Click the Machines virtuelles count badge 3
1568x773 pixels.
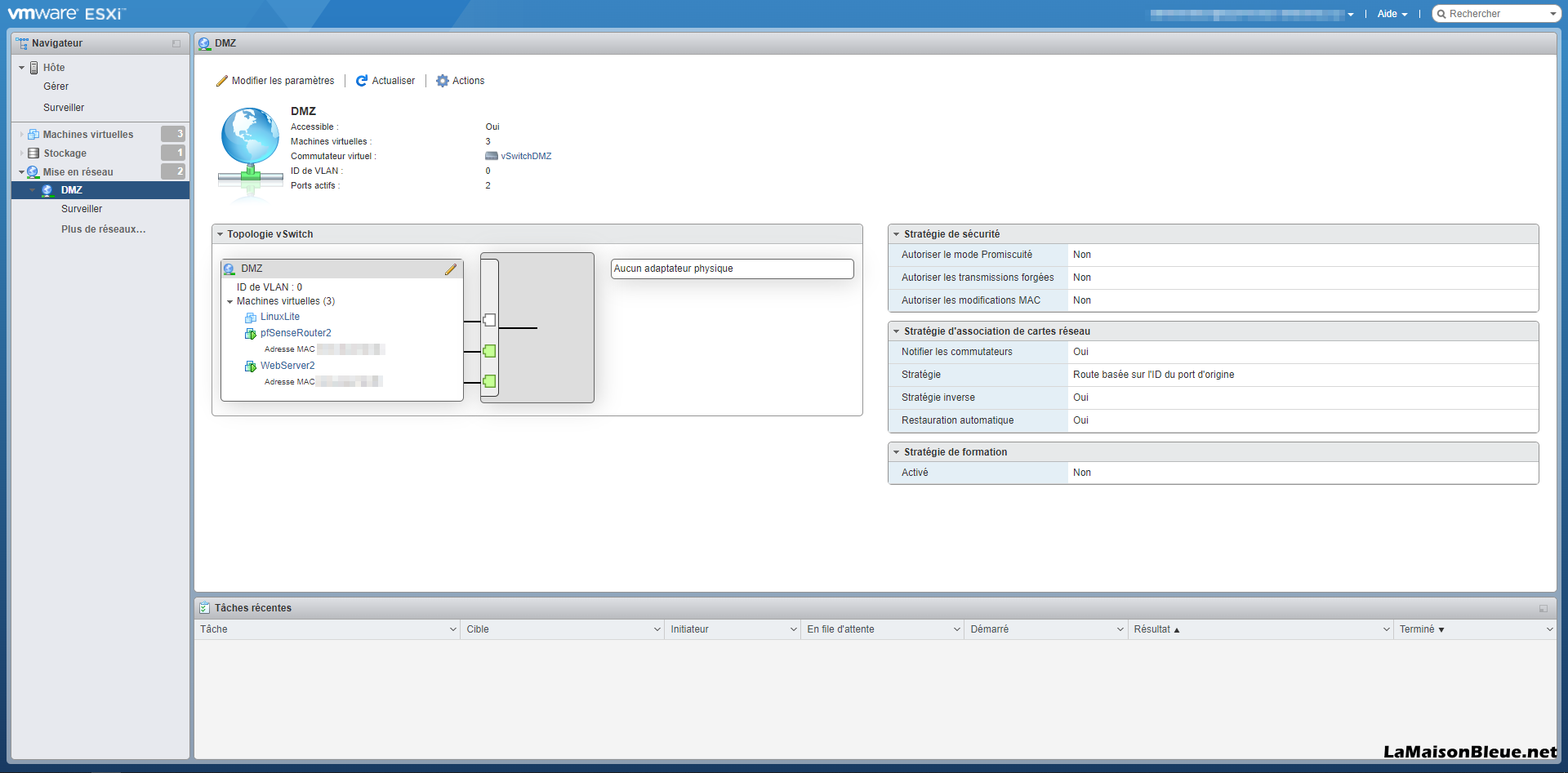click(x=173, y=134)
